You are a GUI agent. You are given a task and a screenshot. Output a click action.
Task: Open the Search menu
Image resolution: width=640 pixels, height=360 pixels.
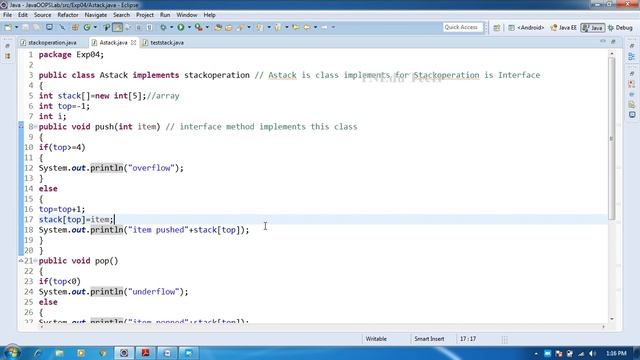(121, 15)
